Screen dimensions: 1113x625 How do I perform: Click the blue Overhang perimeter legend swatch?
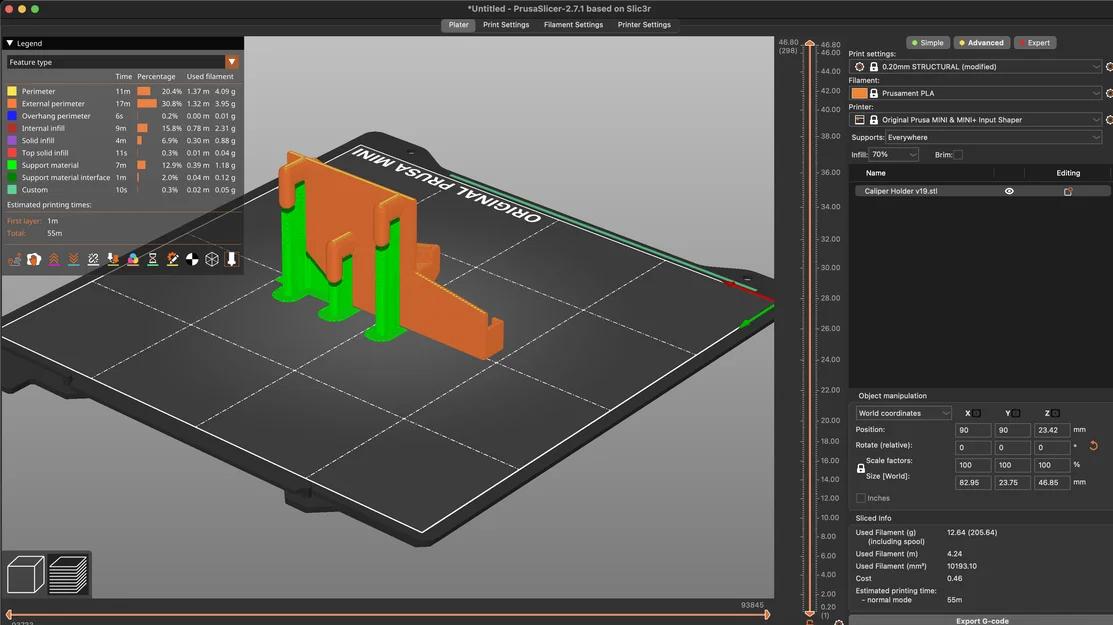(x=12, y=116)
